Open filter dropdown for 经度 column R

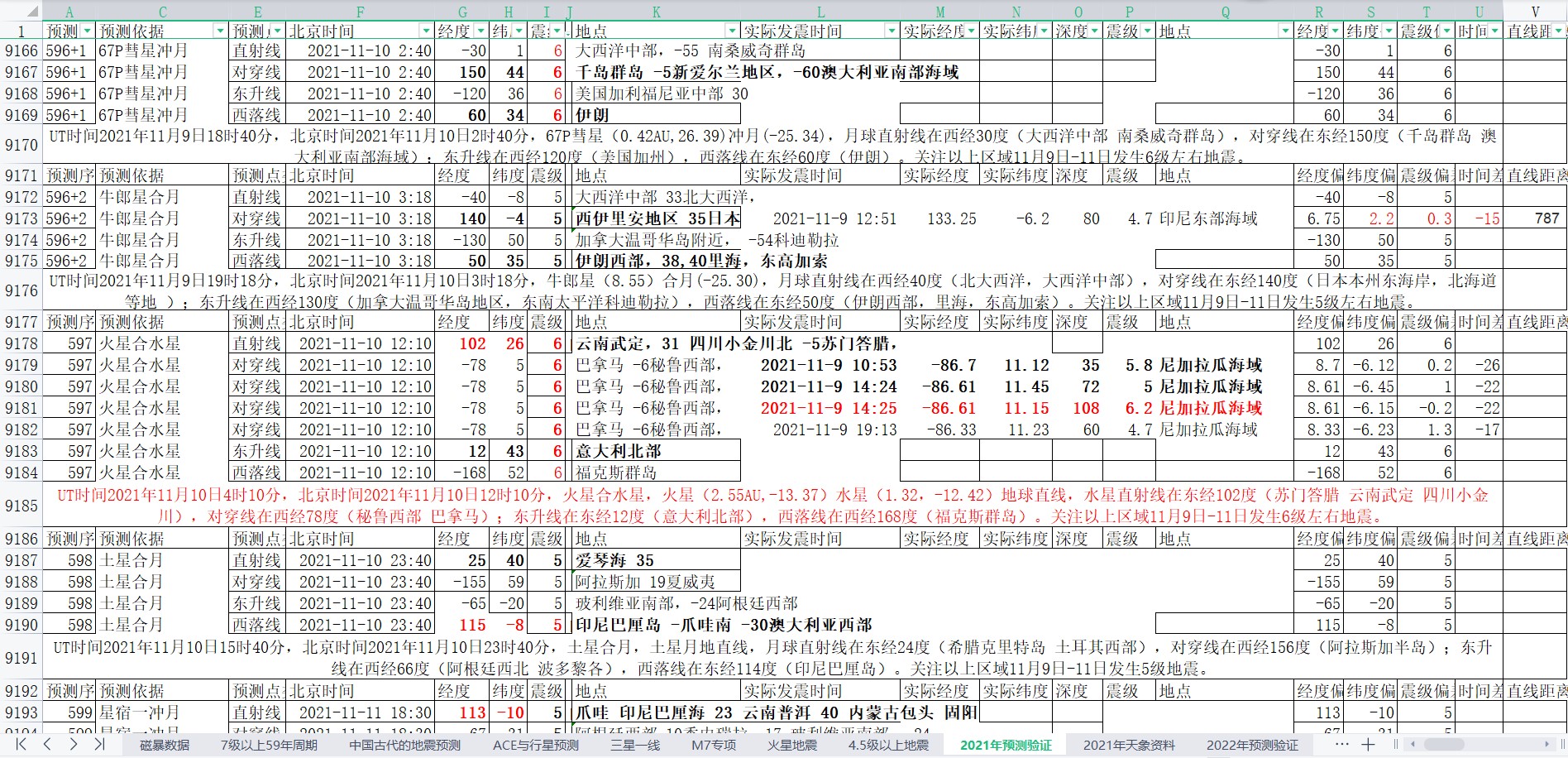(1335, 31)
